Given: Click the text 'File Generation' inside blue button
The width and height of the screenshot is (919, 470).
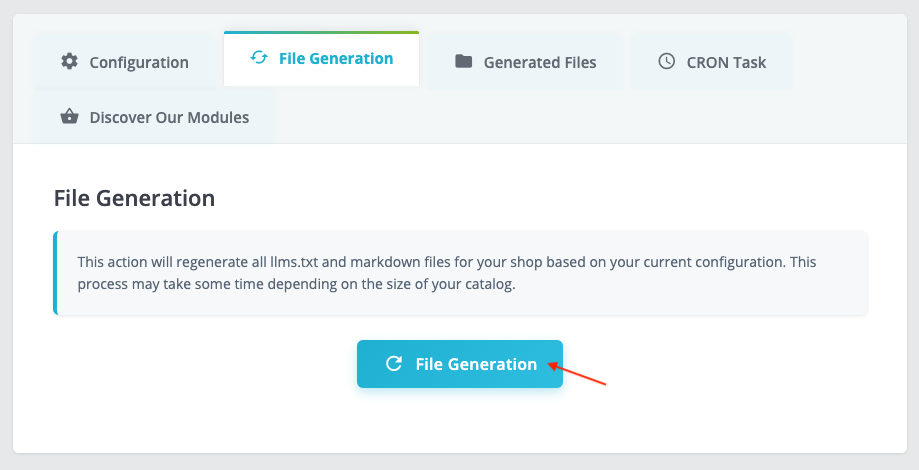Looking at the screenshot, I should pos(476,364).
